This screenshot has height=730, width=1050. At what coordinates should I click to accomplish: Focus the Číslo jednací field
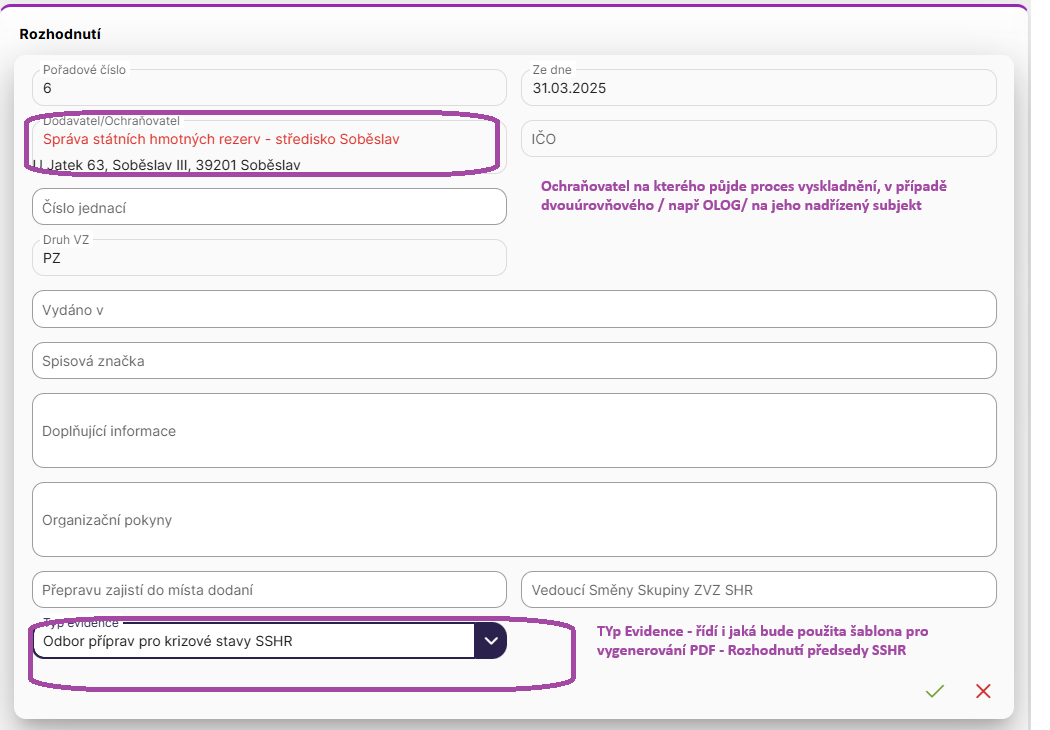269,207
